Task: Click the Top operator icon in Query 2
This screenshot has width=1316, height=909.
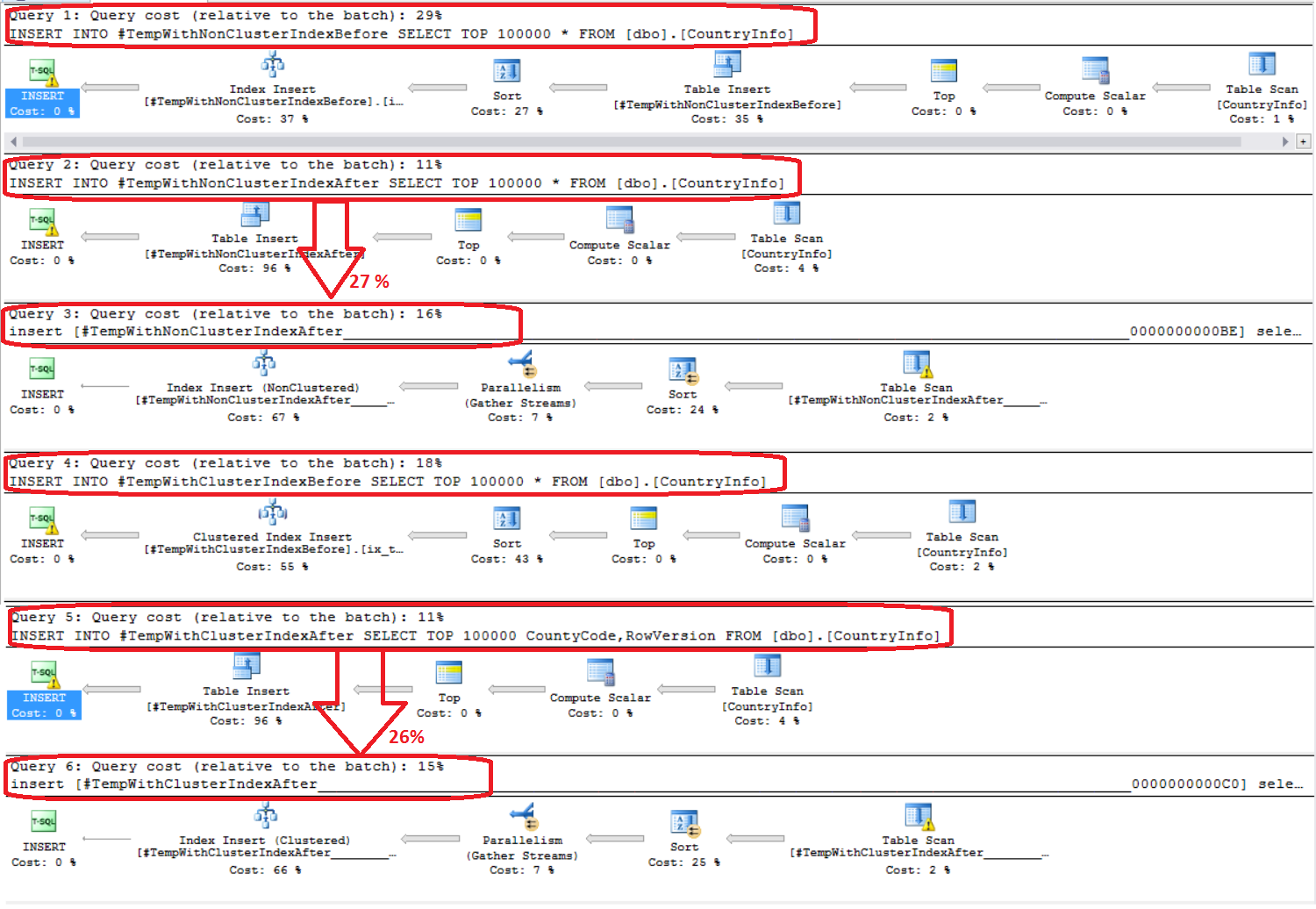Action: 468,220
